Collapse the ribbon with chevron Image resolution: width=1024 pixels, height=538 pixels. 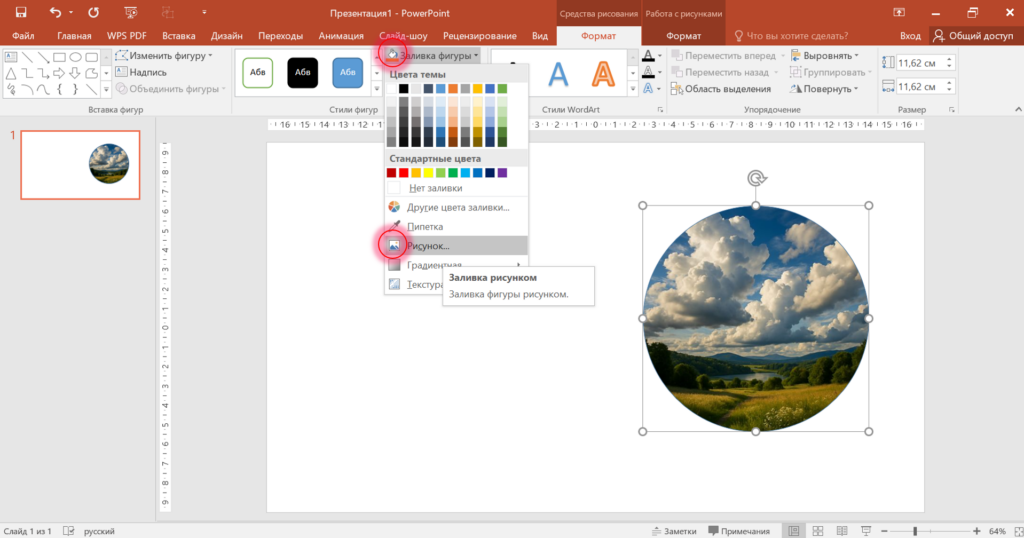1018,110
